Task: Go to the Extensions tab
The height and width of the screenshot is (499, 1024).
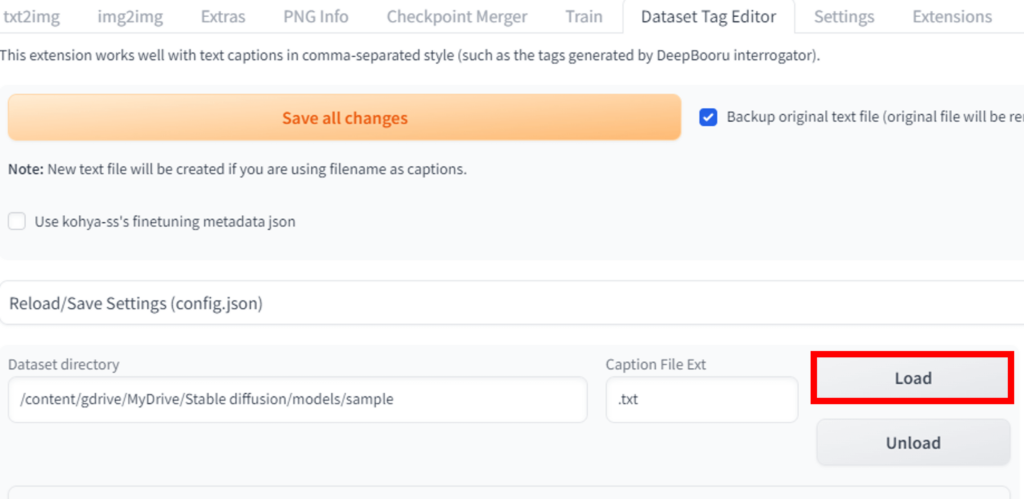Action: tap(952, 16)
